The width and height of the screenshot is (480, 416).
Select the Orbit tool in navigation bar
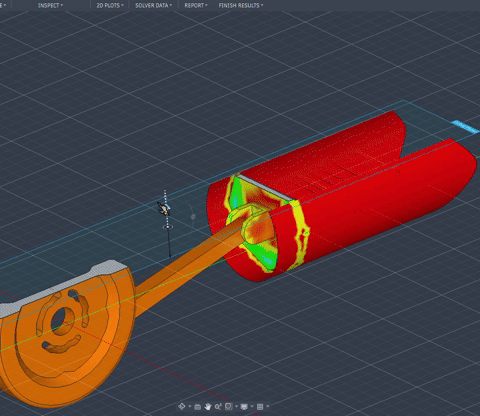(x=182, y=406)
